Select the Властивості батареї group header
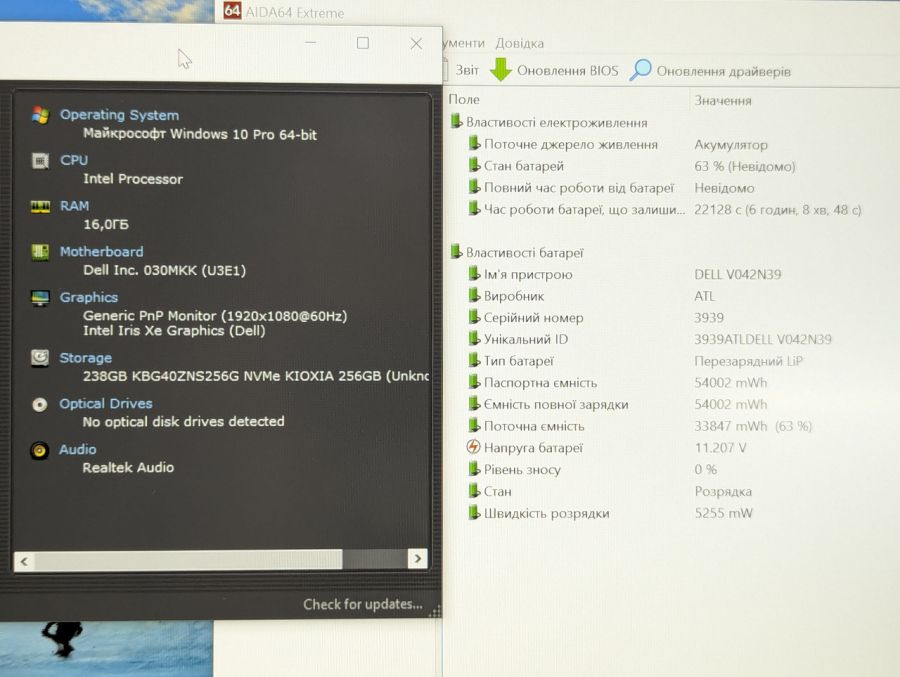The width and height of the screenshot is (900, 677). 518,252
